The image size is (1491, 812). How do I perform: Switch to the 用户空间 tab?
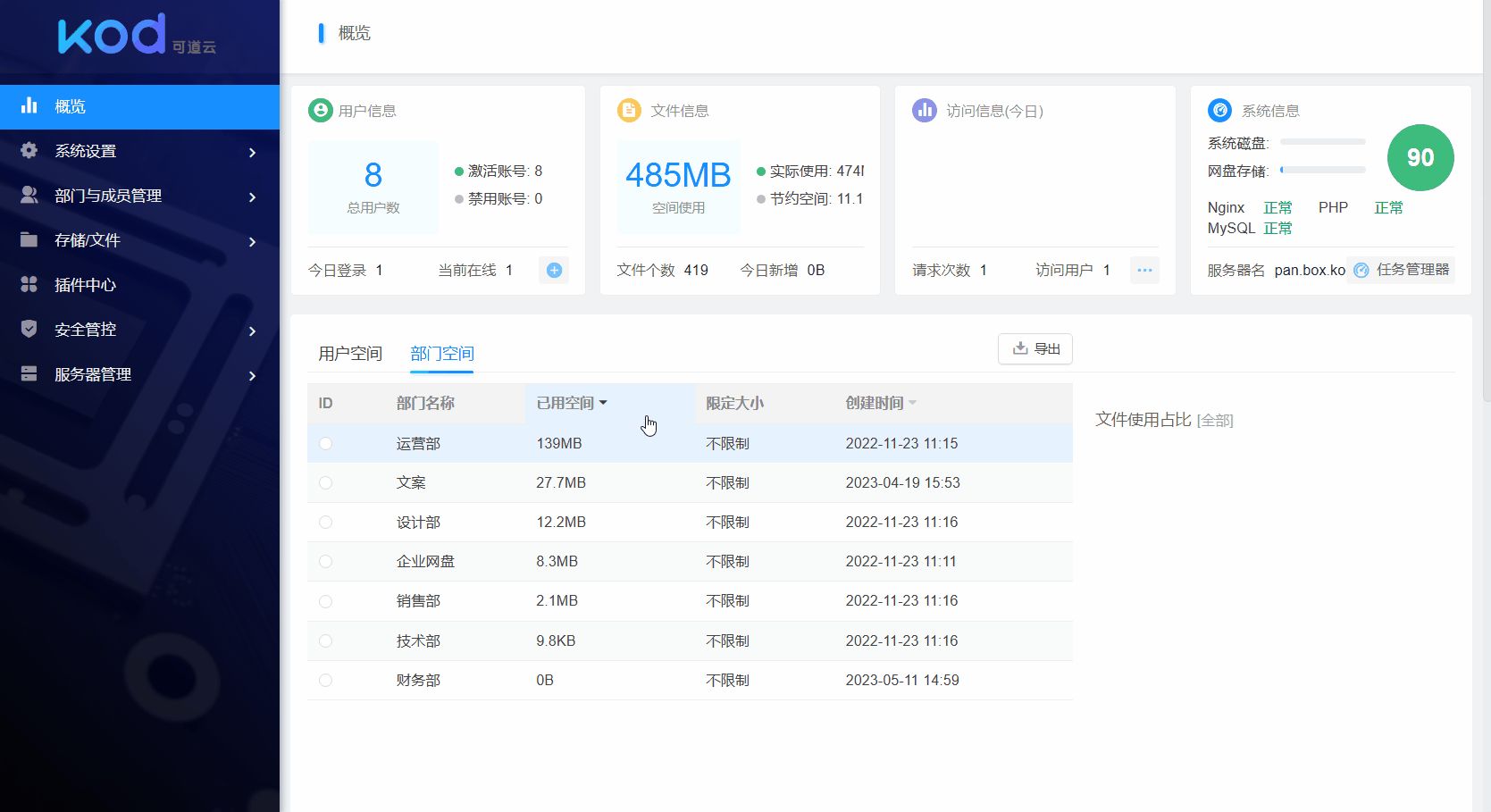click(x=350, y=354)
